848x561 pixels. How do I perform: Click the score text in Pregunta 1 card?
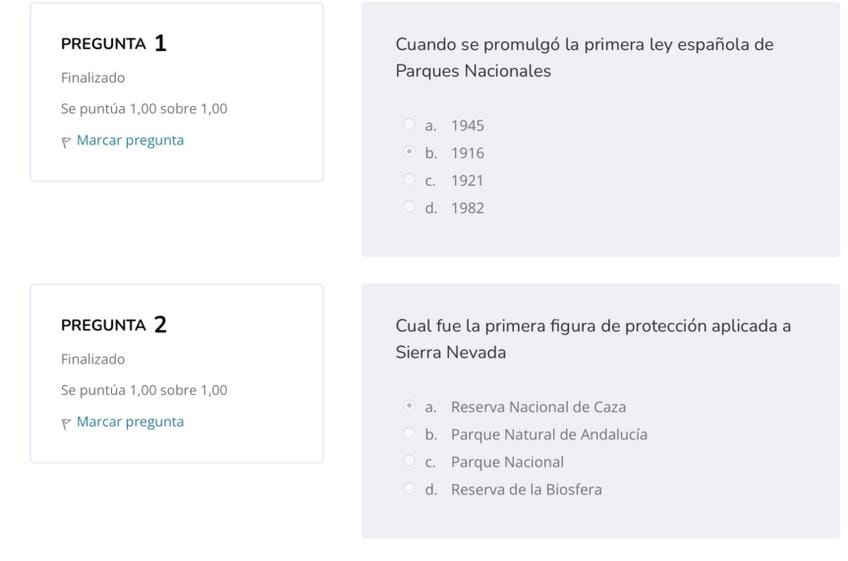tap(144, 109)
